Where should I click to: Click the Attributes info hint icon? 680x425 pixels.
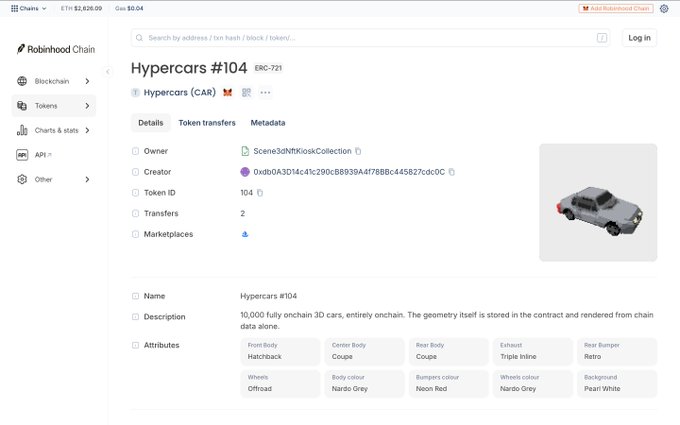point(135,345)
